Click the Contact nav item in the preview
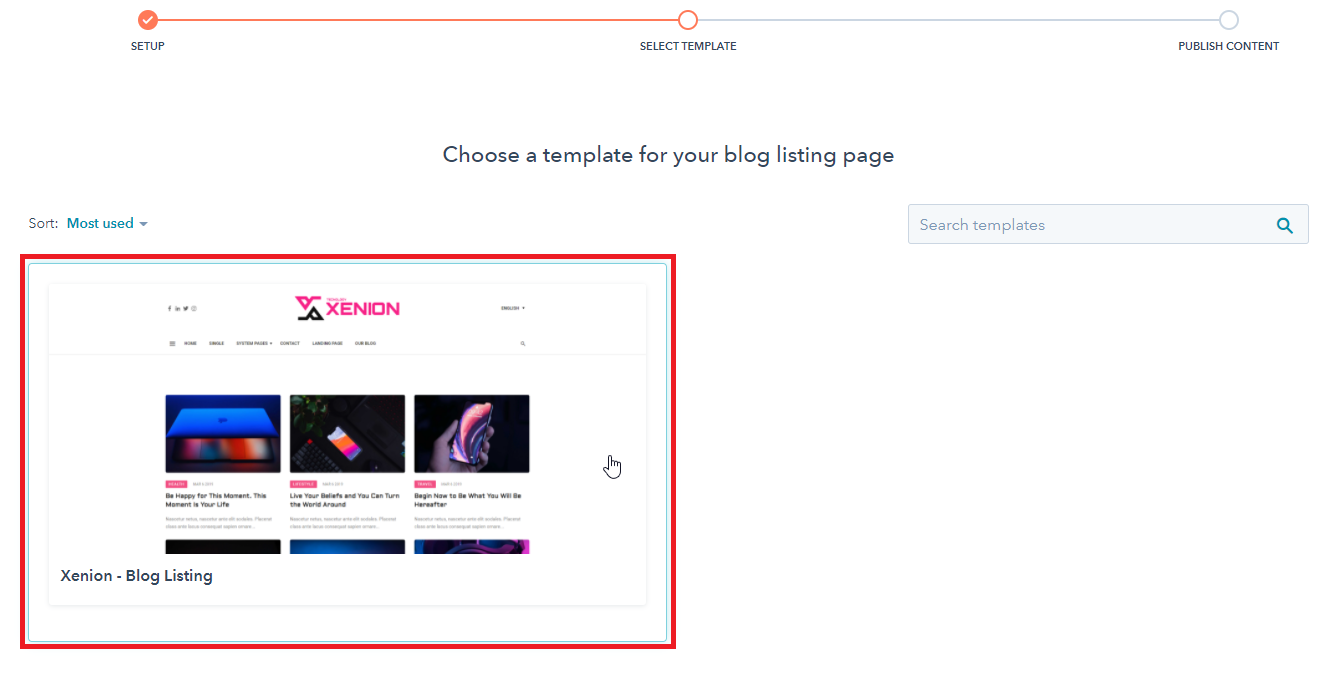The width and height of the screenshot is (1320, 684). click(290, 343)
